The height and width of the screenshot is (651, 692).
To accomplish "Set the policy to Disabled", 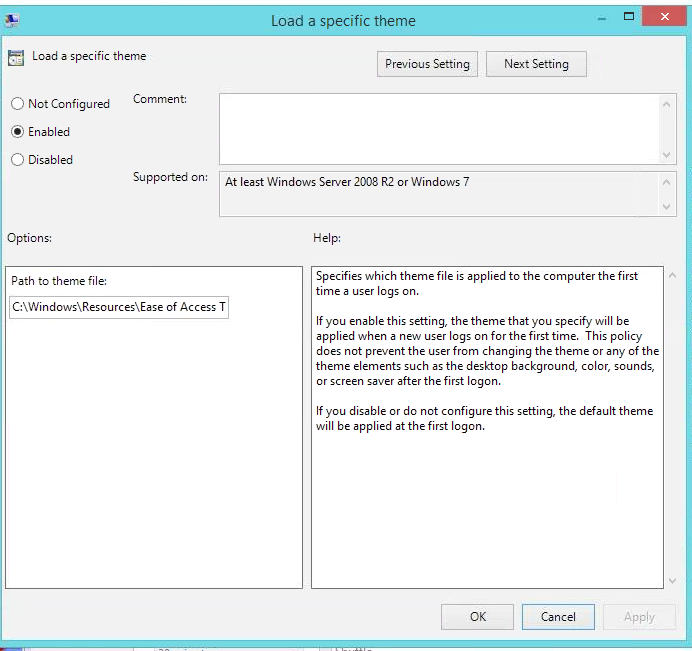I will tap(18, 160).
